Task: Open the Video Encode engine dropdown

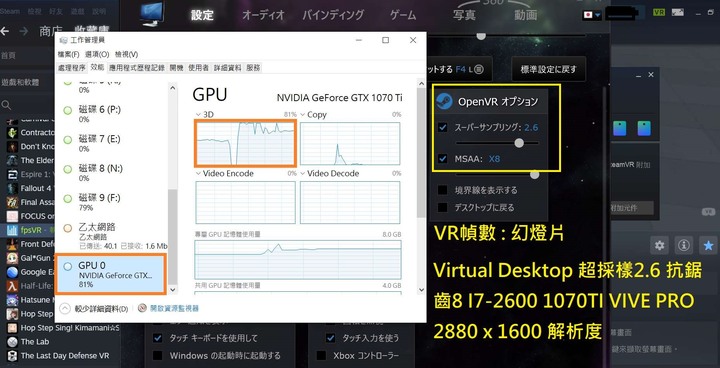Action: [x=198, y=174]
